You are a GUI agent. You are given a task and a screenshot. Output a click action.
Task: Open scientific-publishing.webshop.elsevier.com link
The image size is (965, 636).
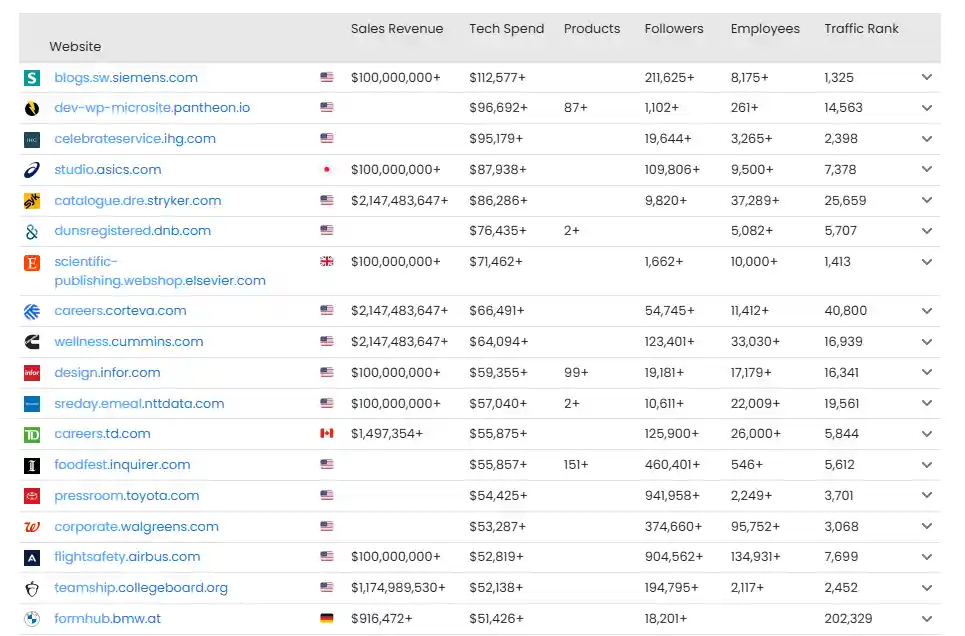(x=160, y=271)
